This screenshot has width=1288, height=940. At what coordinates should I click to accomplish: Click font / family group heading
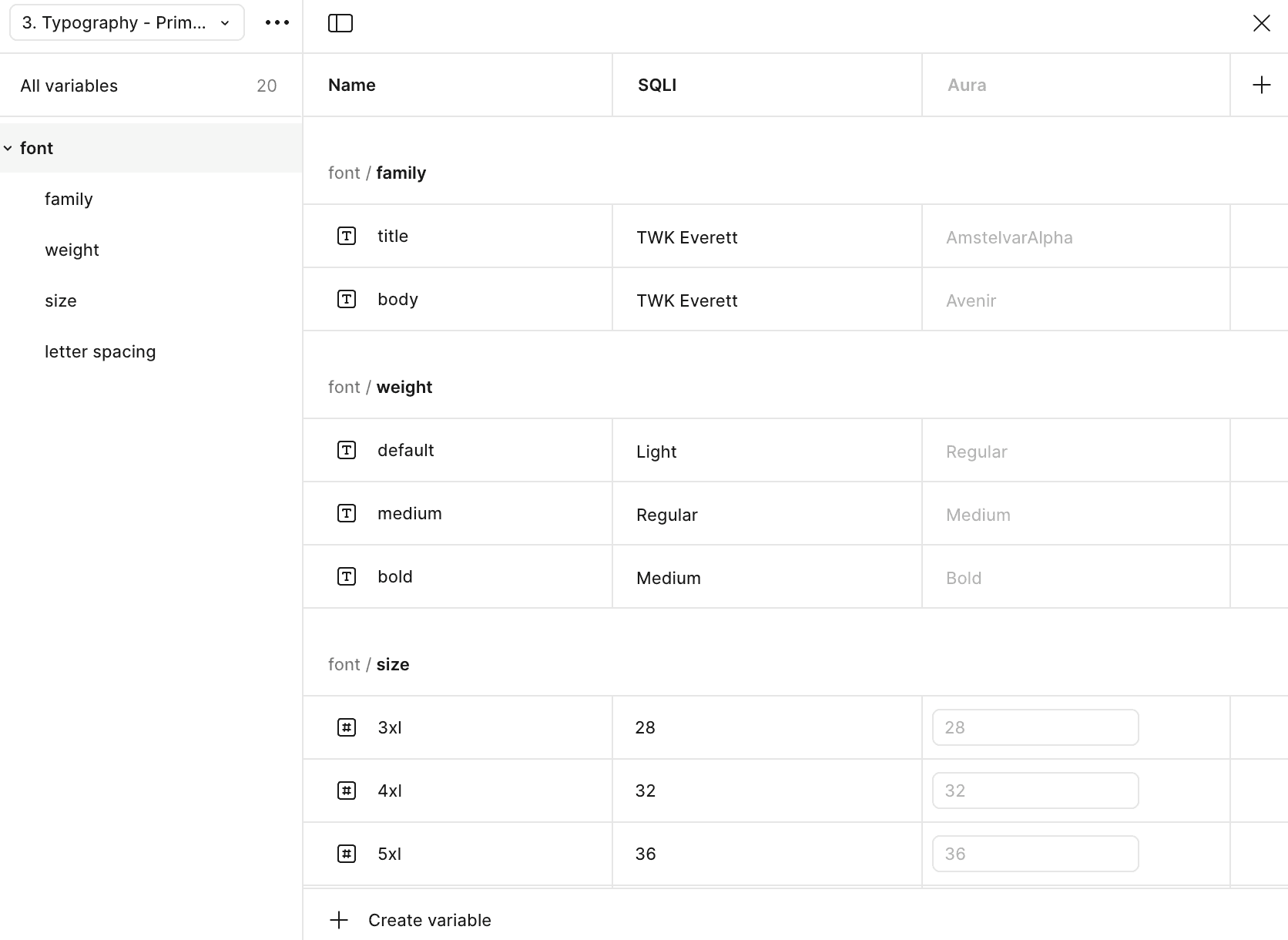point(377,173)
